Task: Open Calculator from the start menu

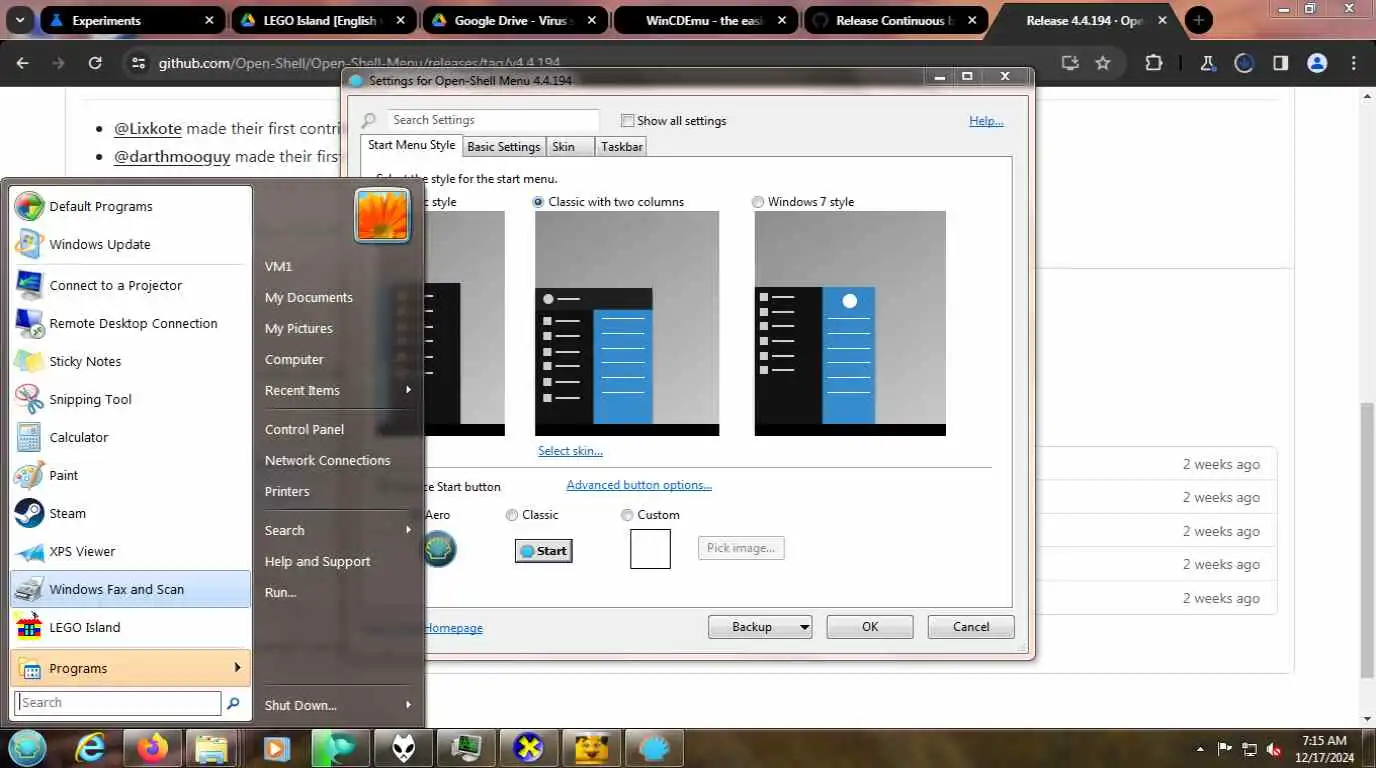Action: click(x=130, y=437)
